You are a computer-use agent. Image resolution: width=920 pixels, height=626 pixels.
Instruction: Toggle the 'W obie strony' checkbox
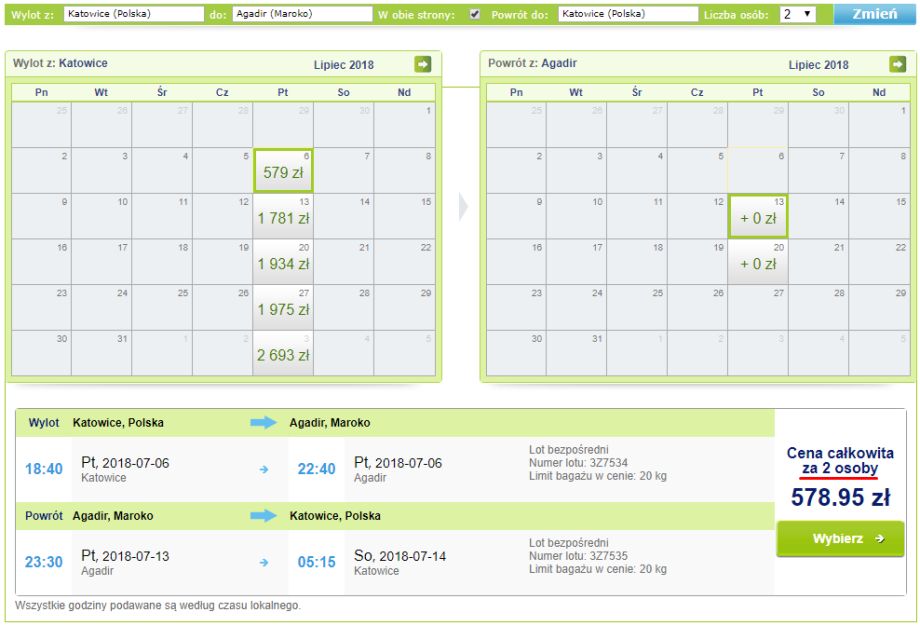pyautogui.click(x=475, y=15)
